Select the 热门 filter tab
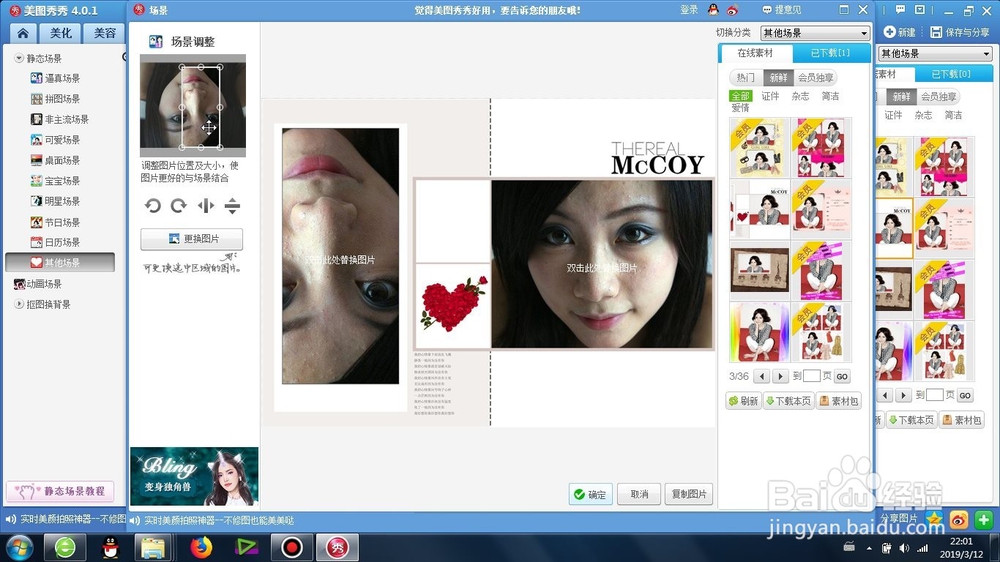Screen dimensions: 1000x562 click(x=746, y=77)
